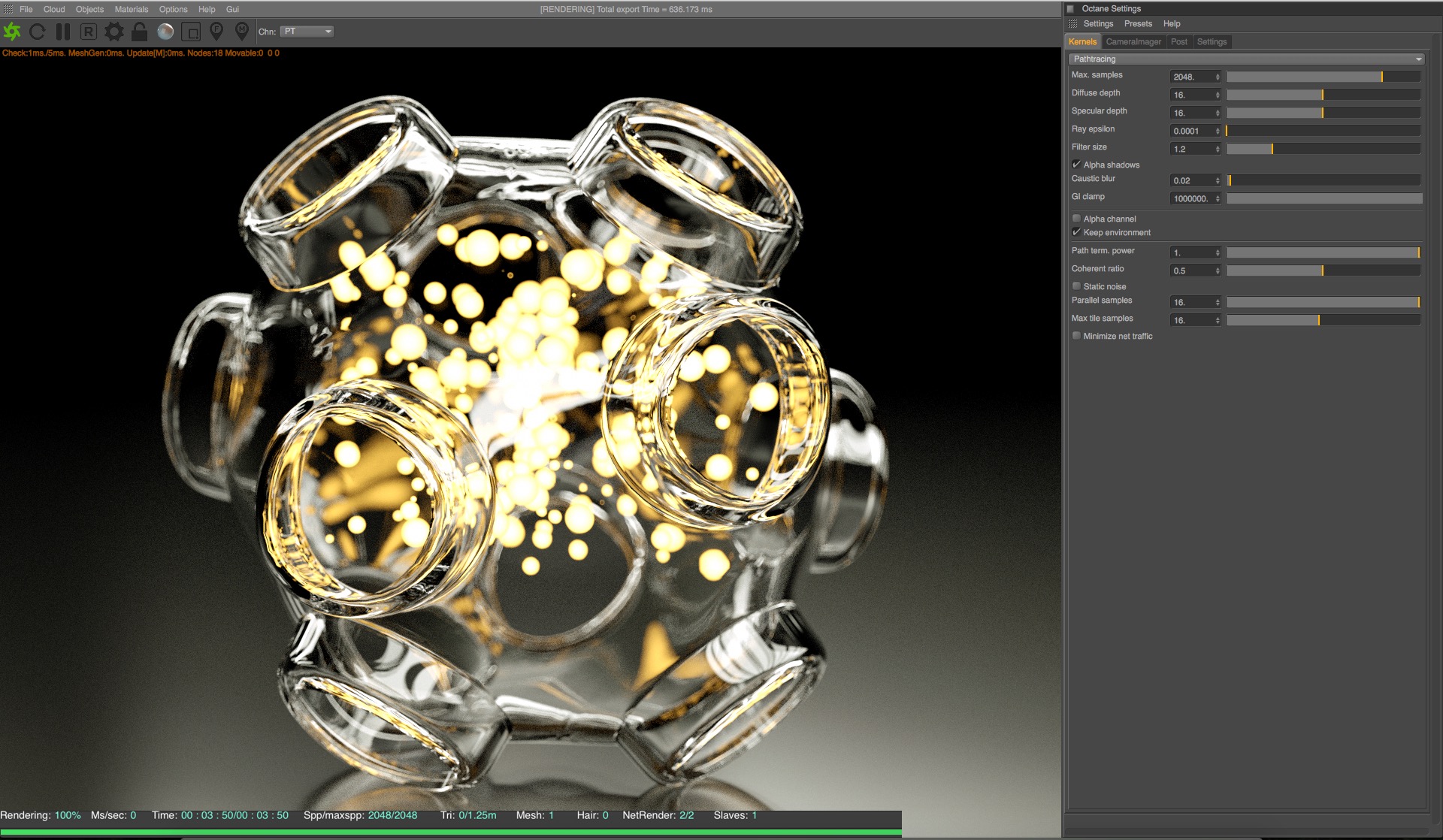The image size is (1443, 840).
Task: Click the clay mode sphere icon
Action: 165,32
